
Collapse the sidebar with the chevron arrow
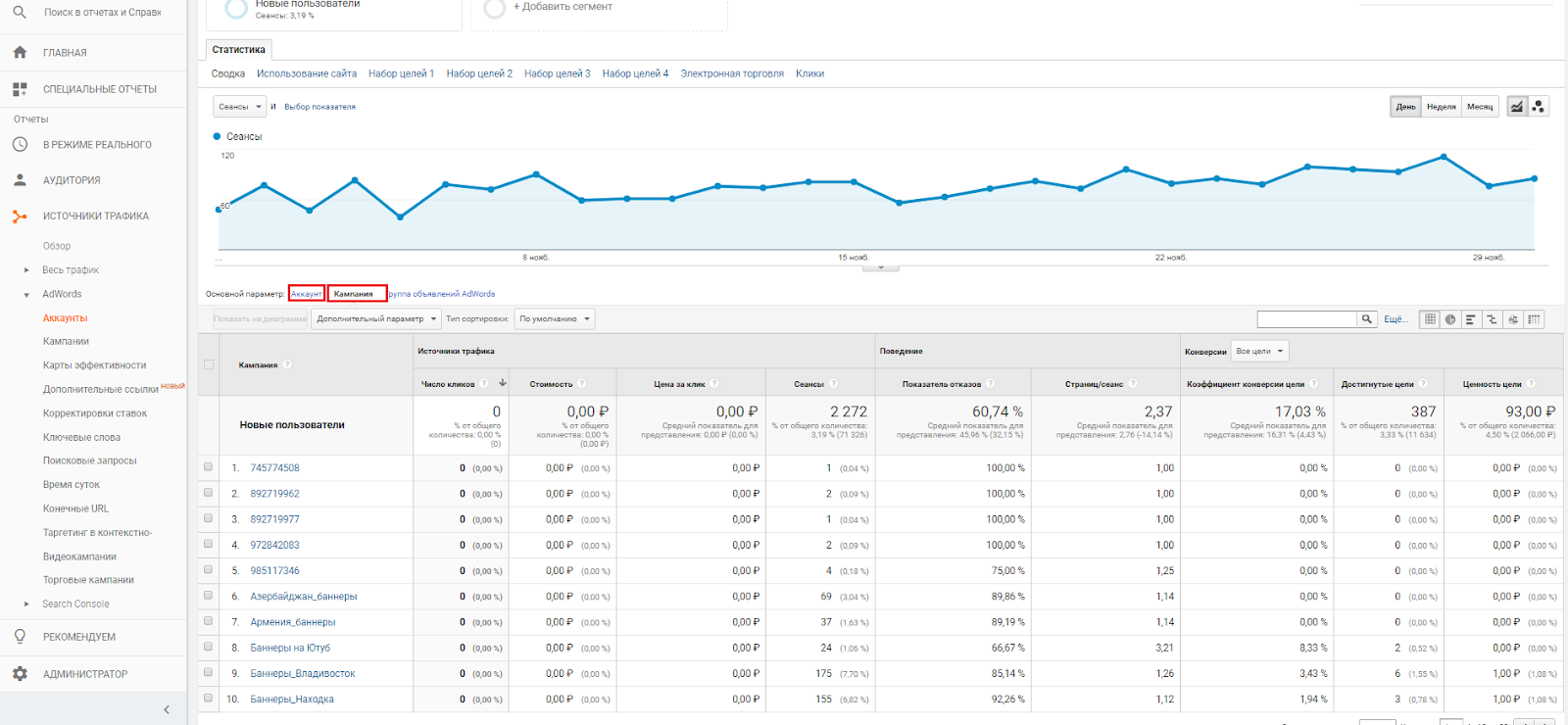pos(167,709)
